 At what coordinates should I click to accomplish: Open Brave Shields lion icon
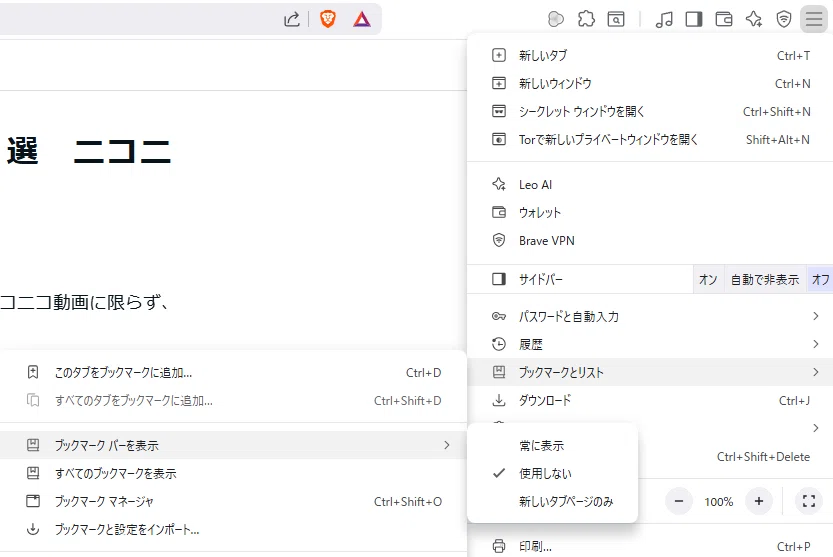click(x=328, y=20)
